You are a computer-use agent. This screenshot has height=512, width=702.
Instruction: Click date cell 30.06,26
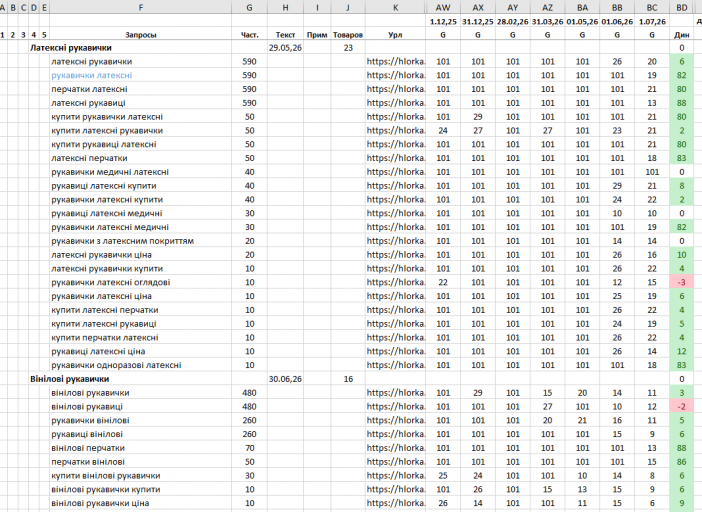[x=285, y=379]
